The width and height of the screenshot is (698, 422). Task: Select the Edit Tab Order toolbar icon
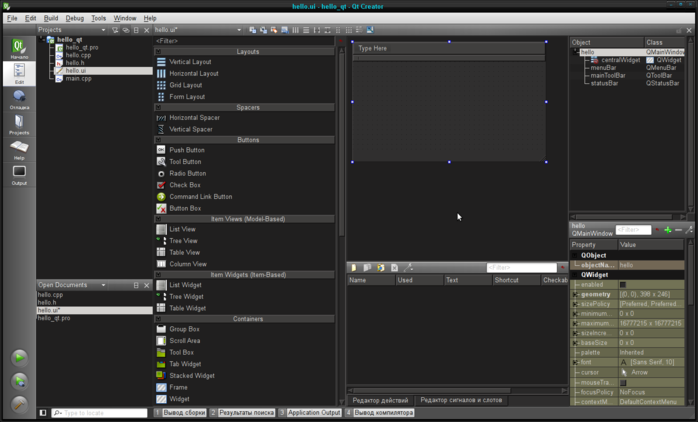pos(284,30)
